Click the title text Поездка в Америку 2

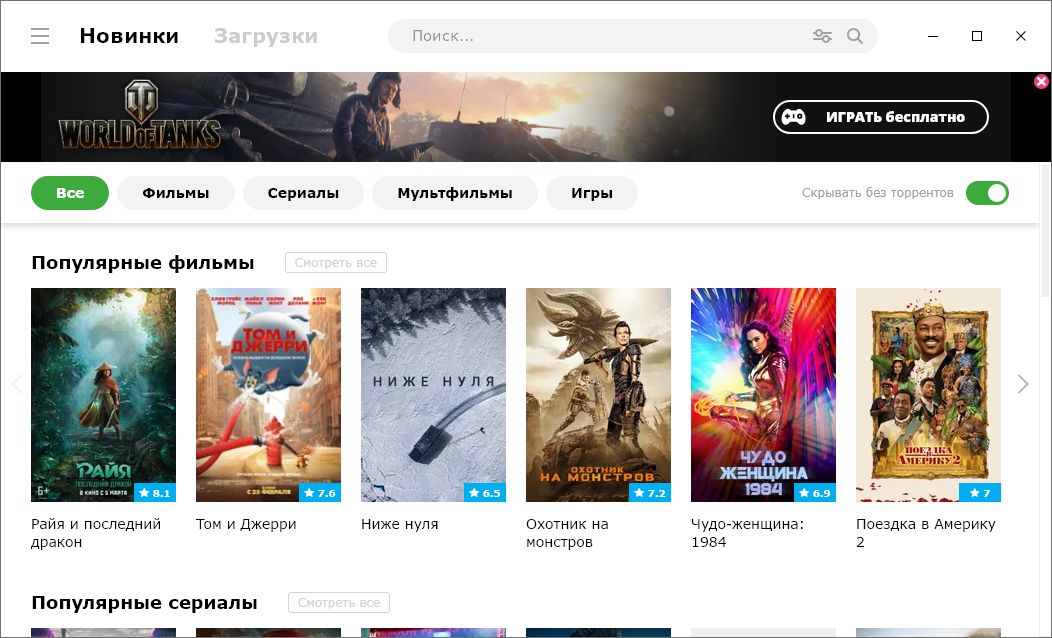click(x=926, y=533)
